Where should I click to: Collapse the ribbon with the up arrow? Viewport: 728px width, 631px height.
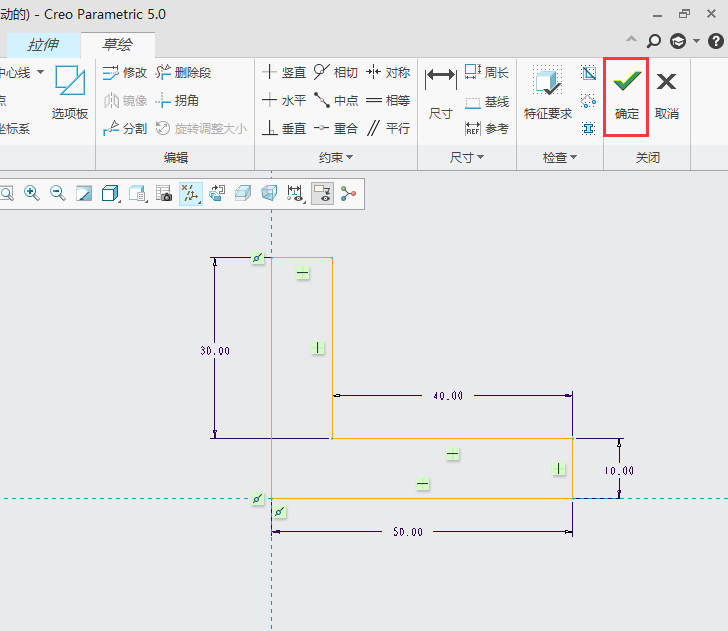[631, 39]
